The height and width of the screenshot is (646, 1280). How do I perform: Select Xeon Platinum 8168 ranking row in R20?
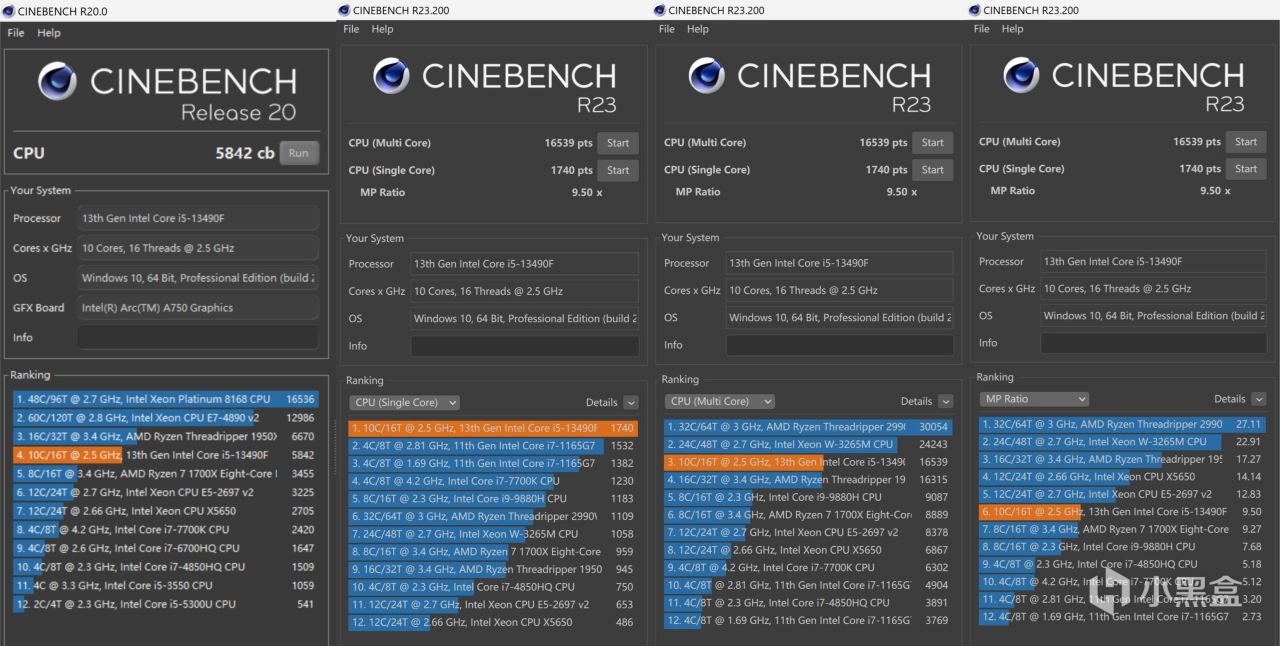pos(166,399)
